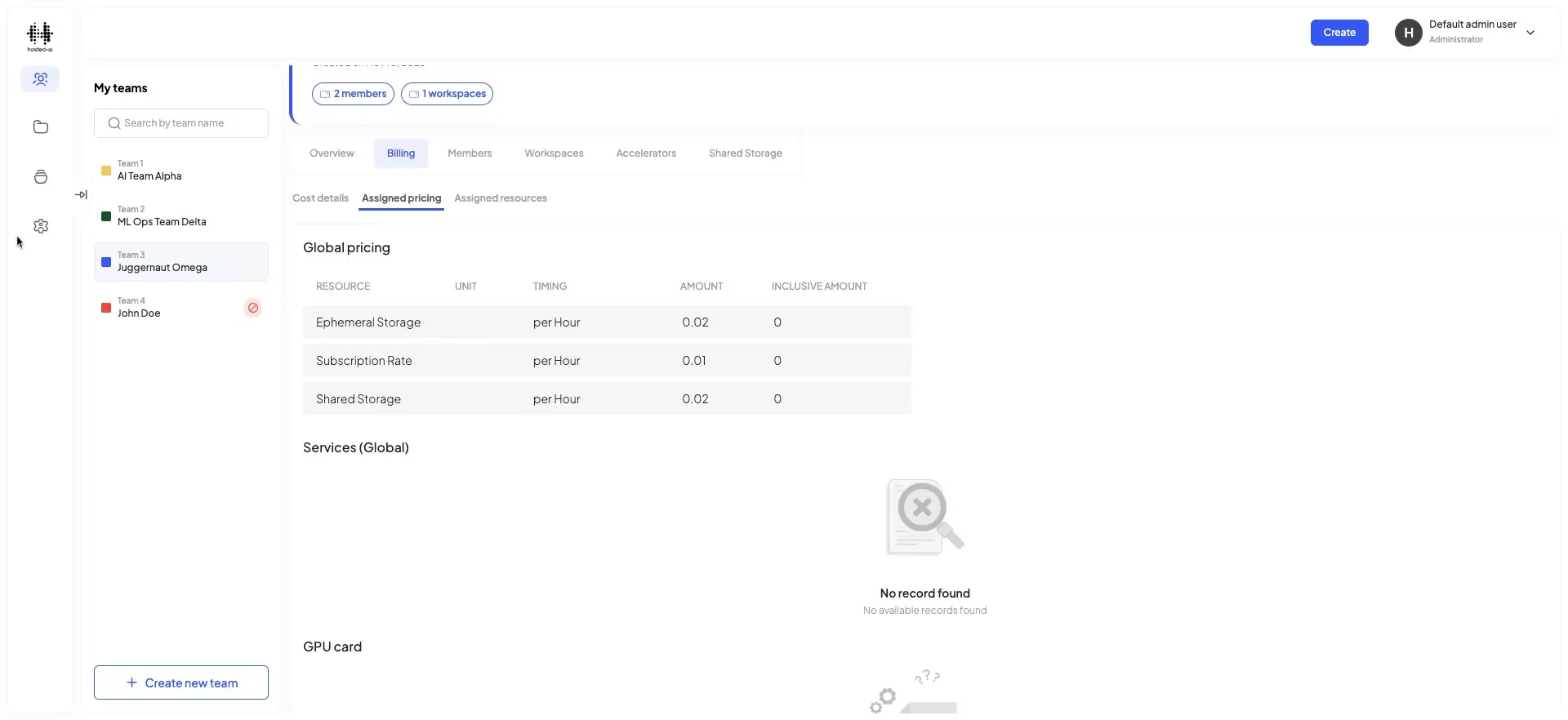Click the Ephemeral Storage row label

(368, 322)
